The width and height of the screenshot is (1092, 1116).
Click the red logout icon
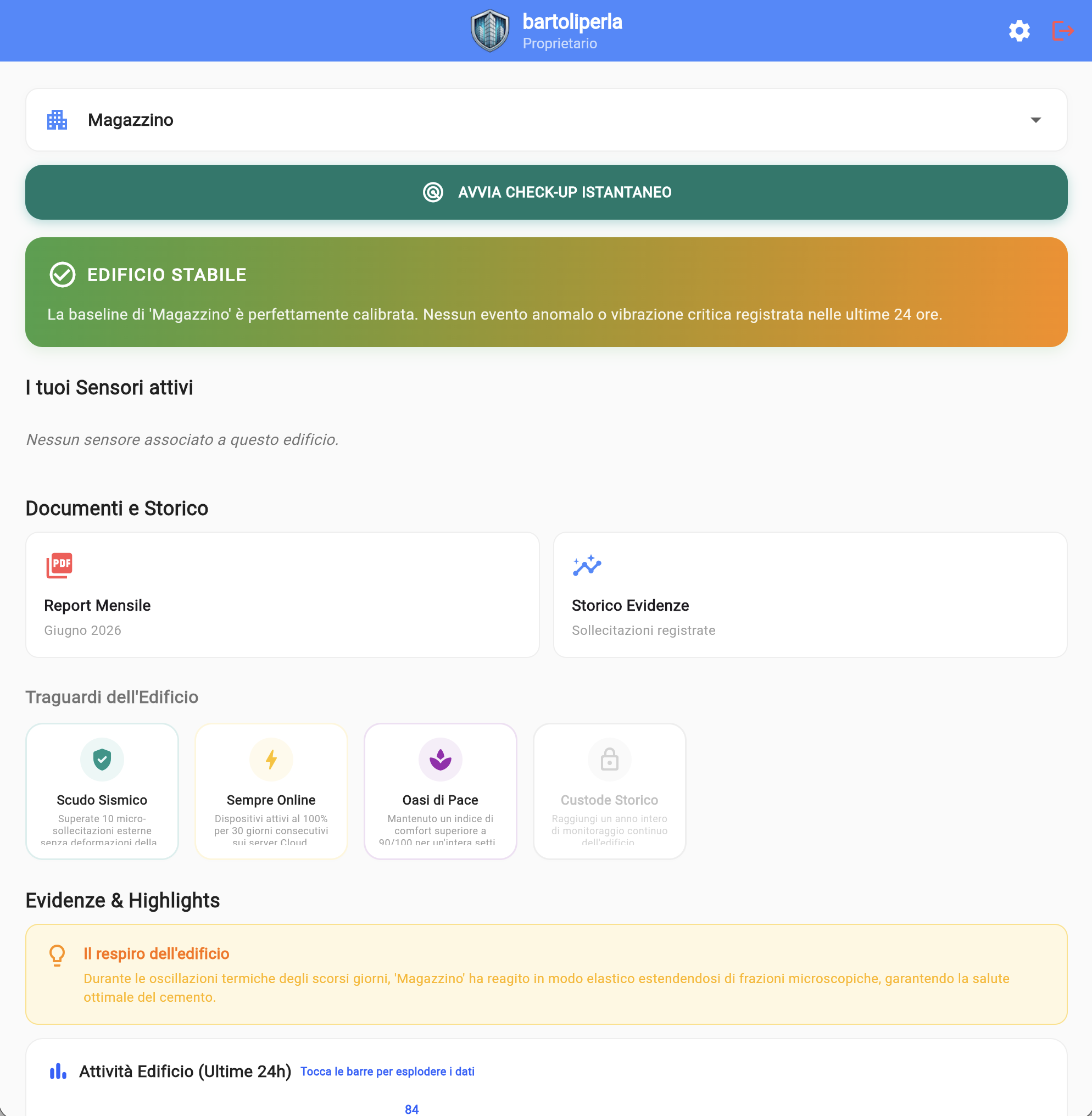(x=1063, y=31)
